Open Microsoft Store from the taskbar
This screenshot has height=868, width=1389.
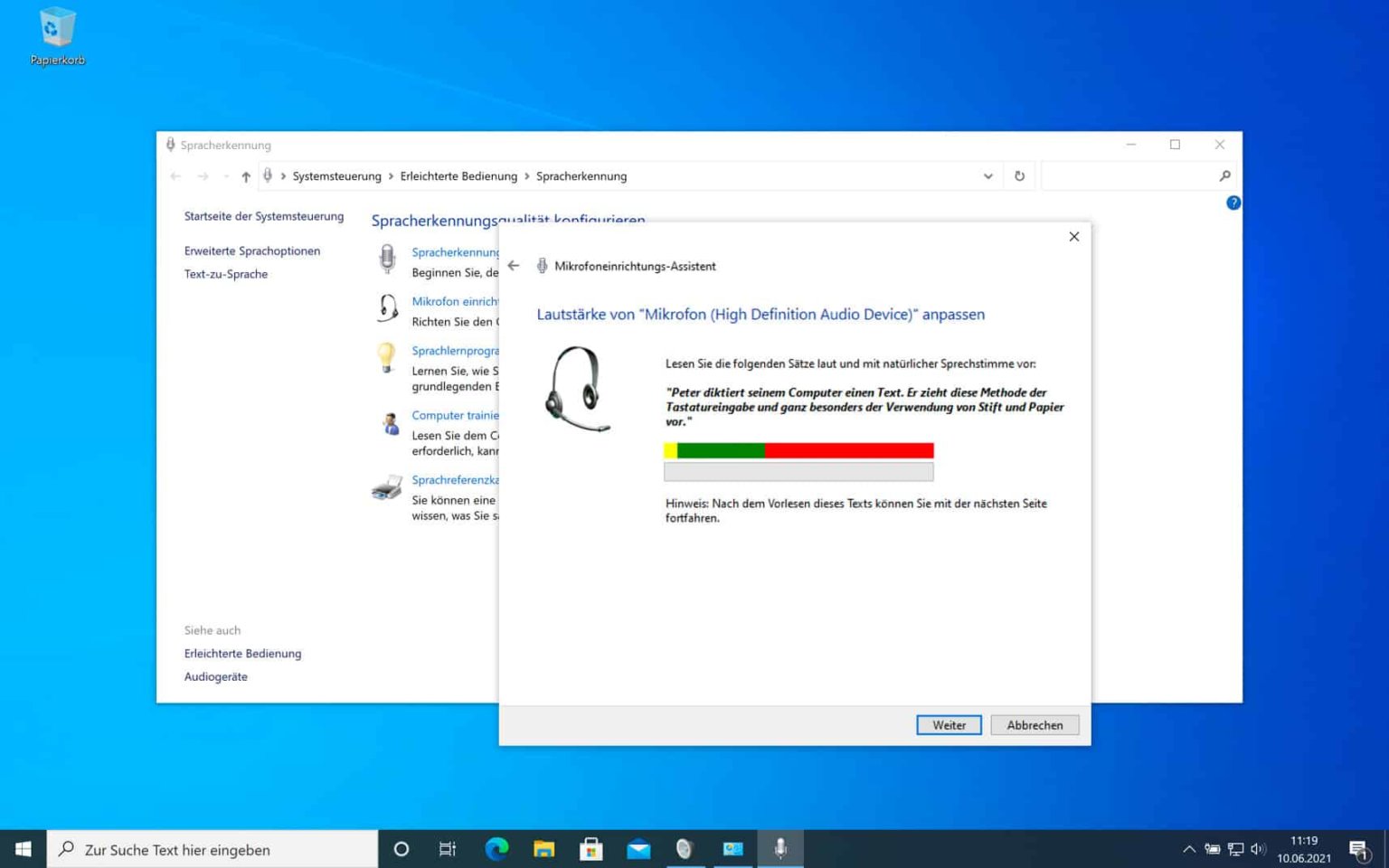[591, 849]
